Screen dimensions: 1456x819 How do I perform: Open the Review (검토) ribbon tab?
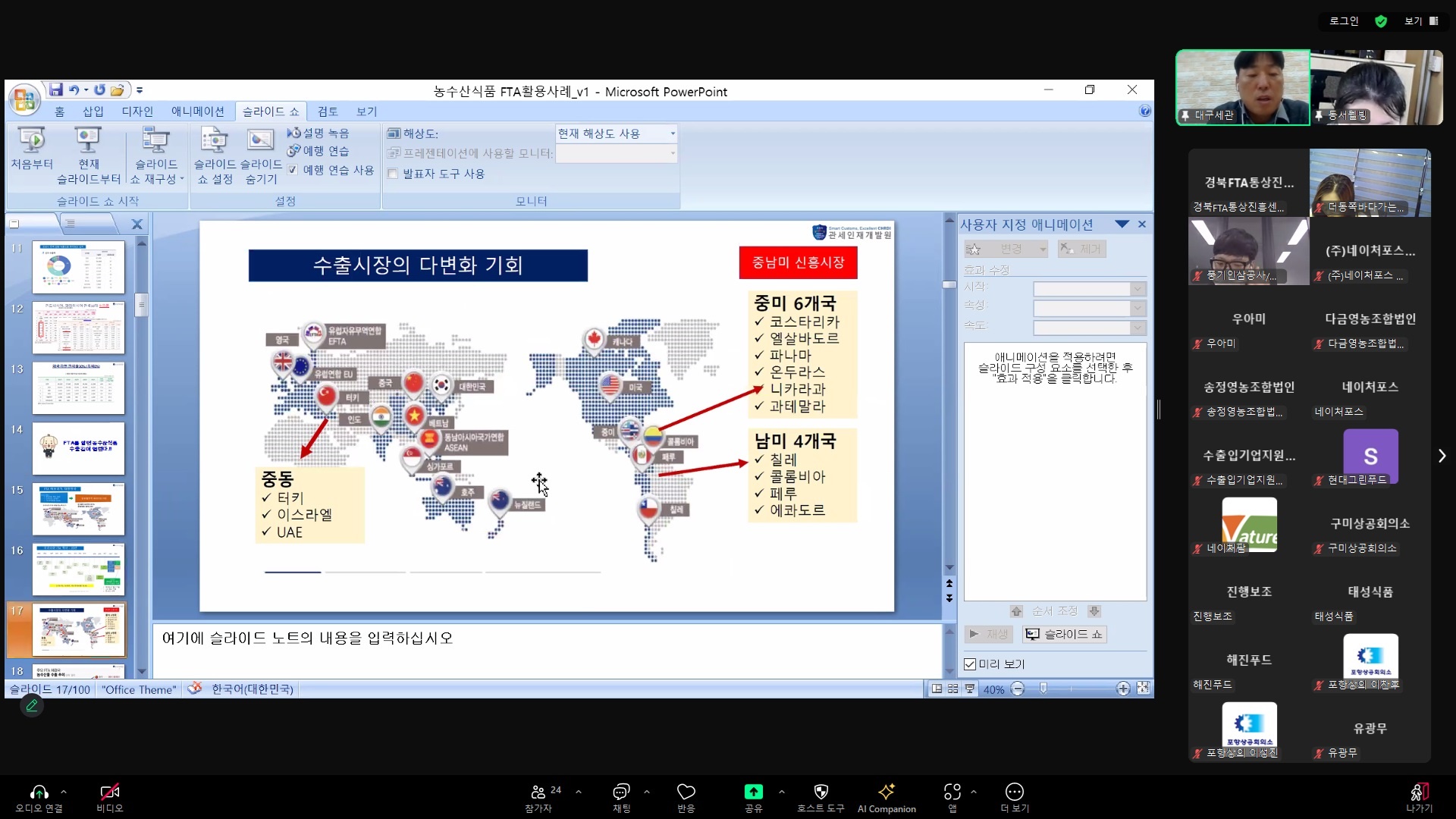click(x=328, y=111)
